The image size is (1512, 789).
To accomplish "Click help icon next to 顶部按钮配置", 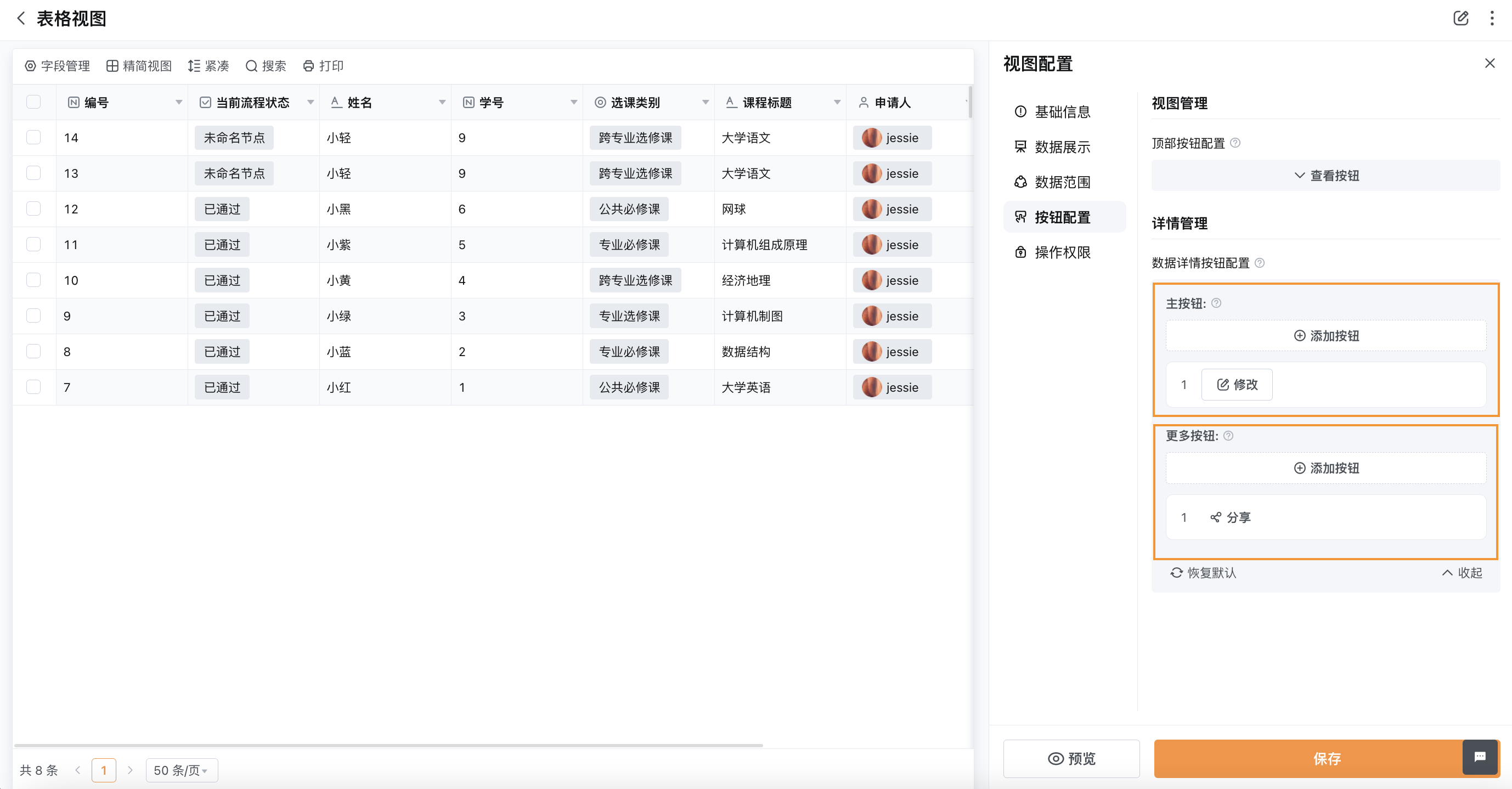I will (1235, 143).
